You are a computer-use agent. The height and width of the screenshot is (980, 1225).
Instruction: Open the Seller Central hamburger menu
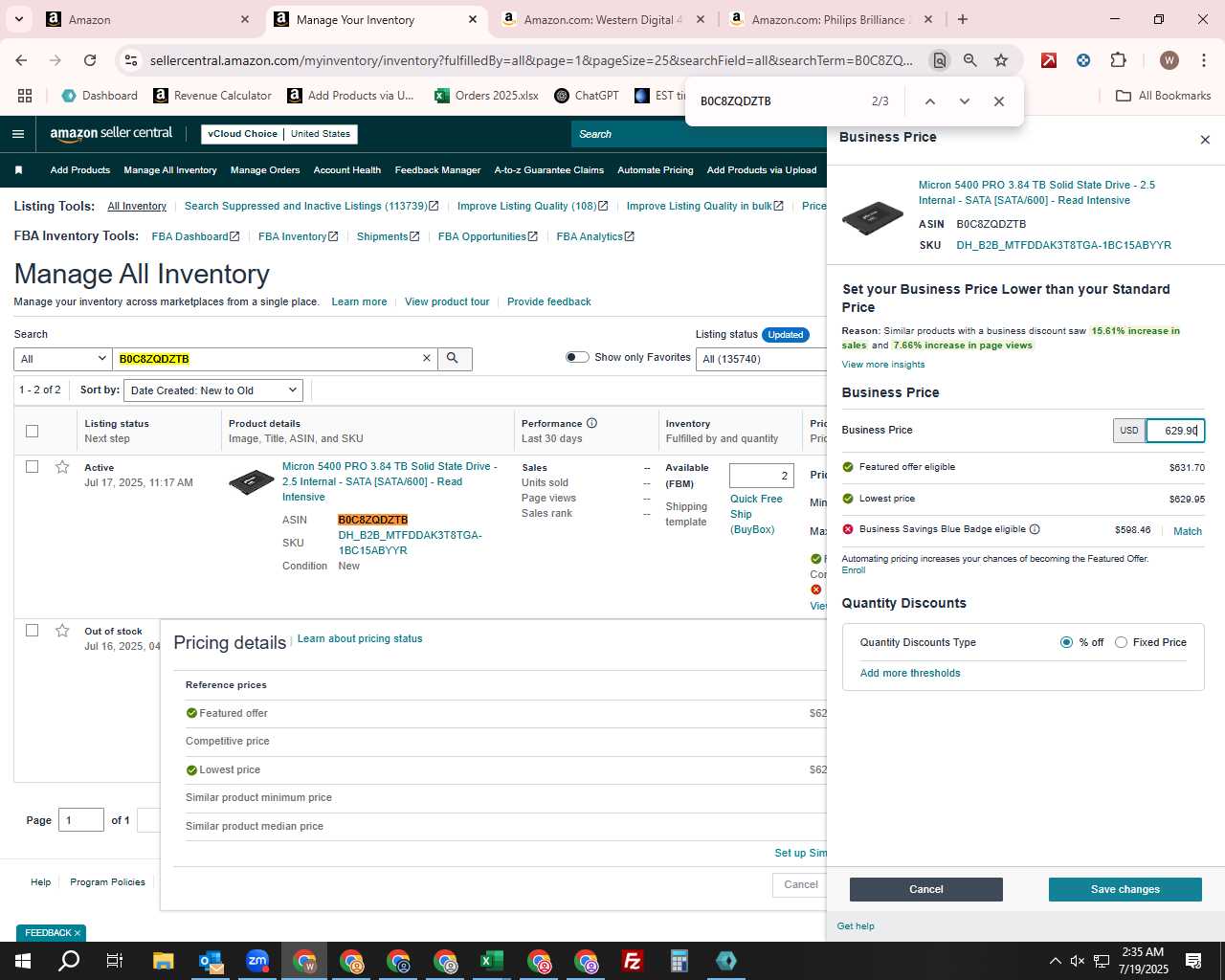point(18,134)
